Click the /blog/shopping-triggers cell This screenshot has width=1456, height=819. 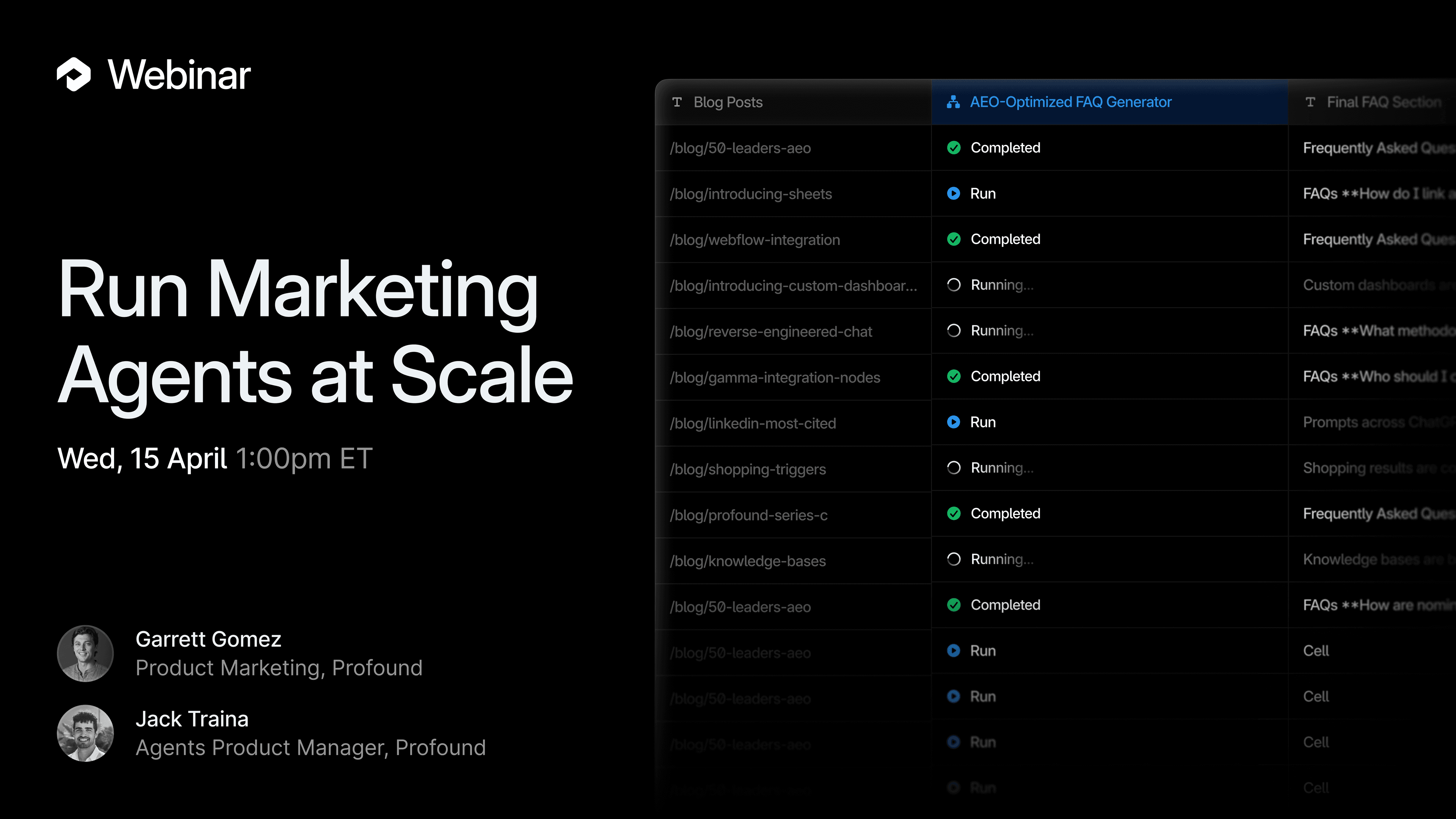click(x=793, y=469)
